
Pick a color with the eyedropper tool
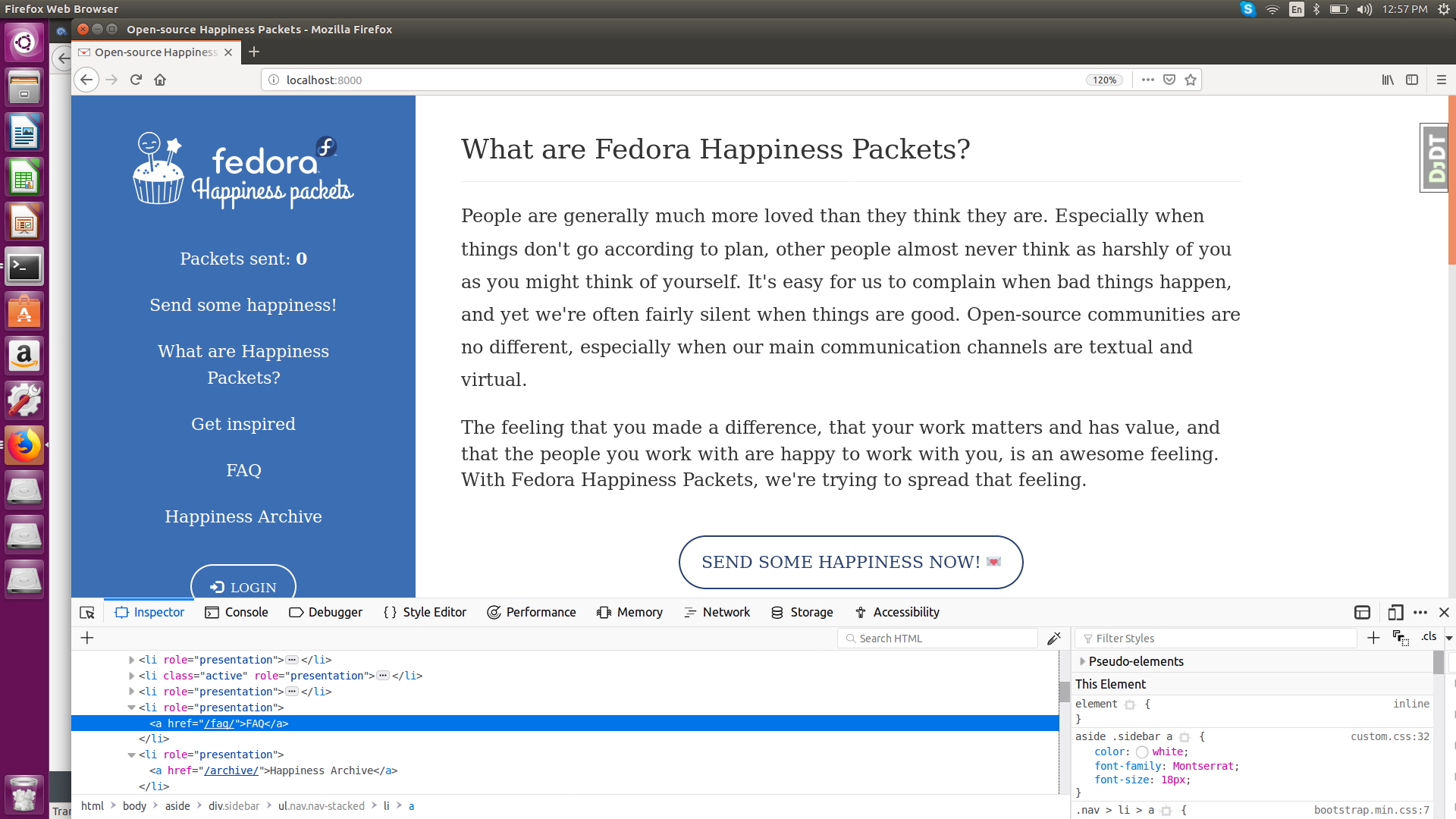[1053, 639]
